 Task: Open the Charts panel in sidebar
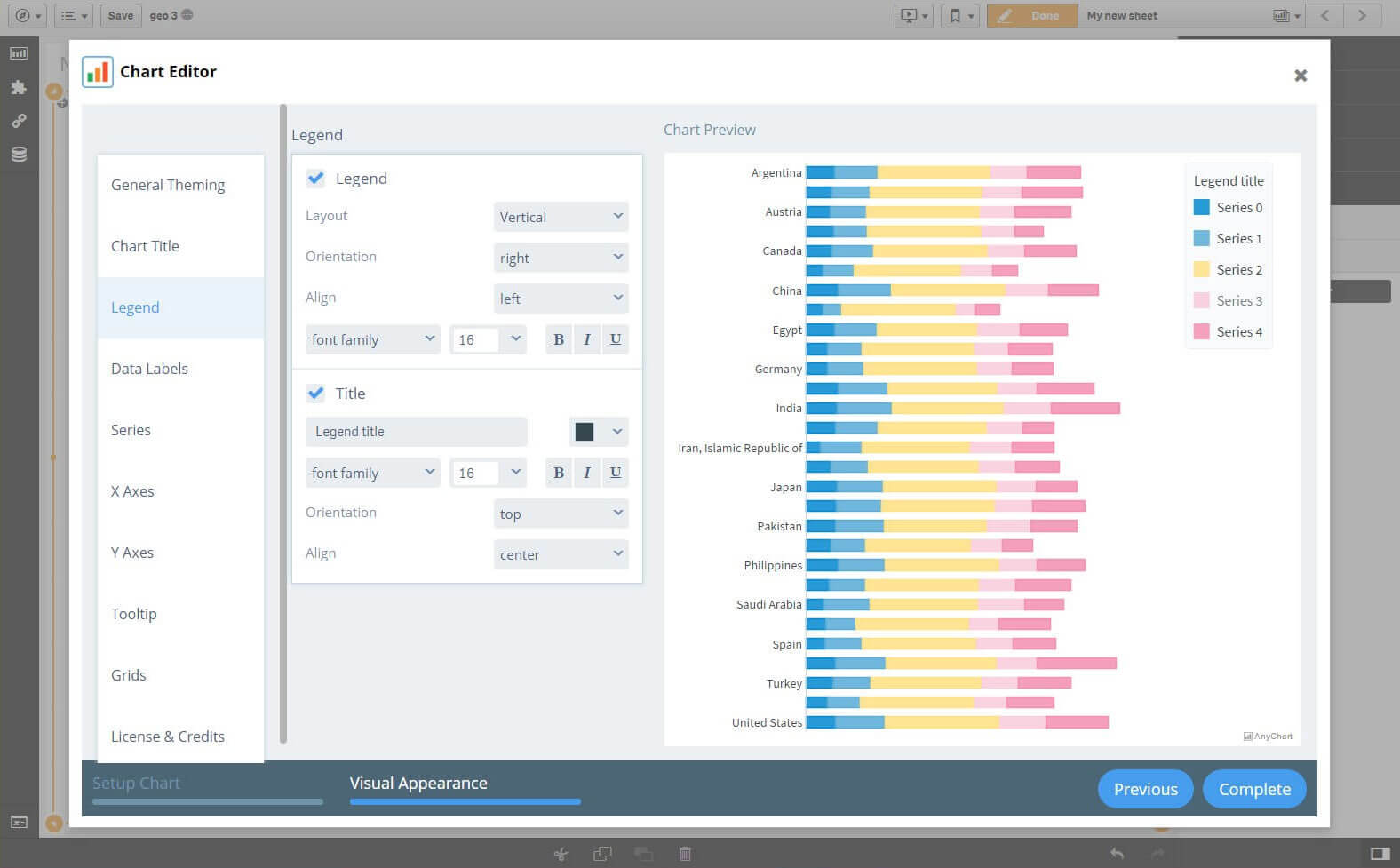tap(19, 53)
